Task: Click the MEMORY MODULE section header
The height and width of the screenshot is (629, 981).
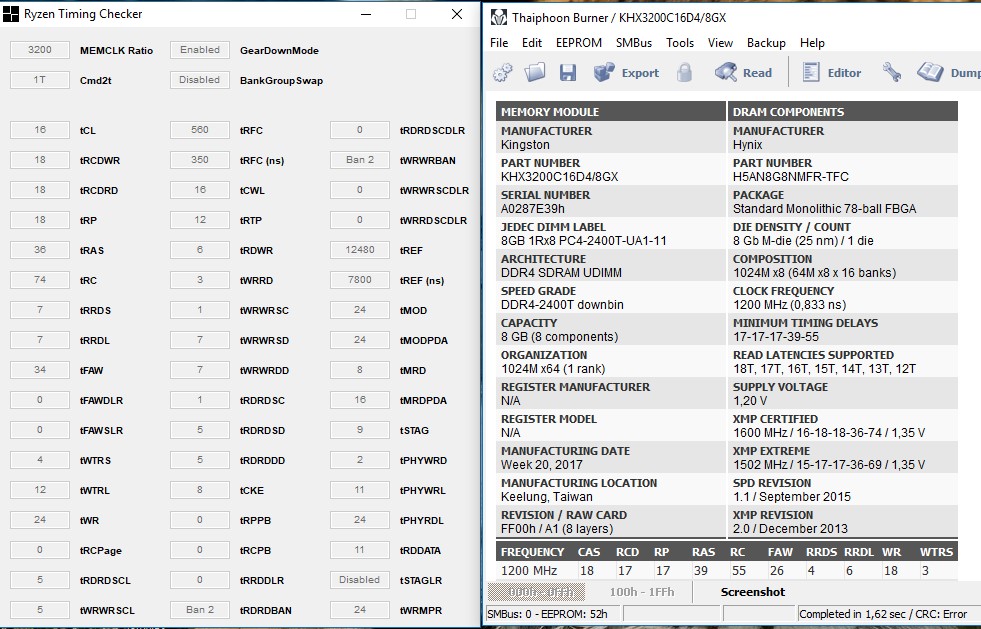Action: (x=611, y=111)
